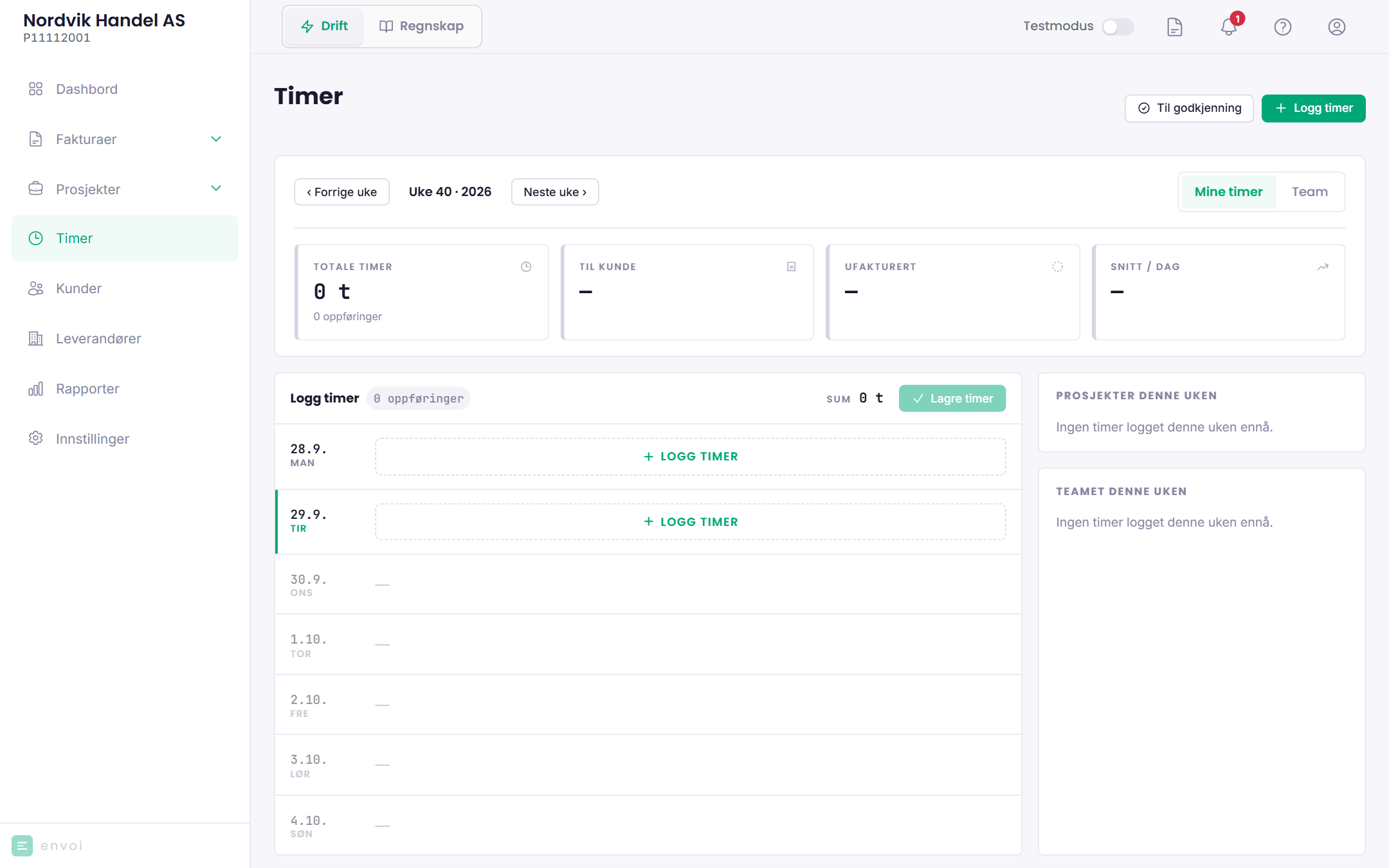
Task: Open the user profile icon
Action: (x=1337, y=26)
